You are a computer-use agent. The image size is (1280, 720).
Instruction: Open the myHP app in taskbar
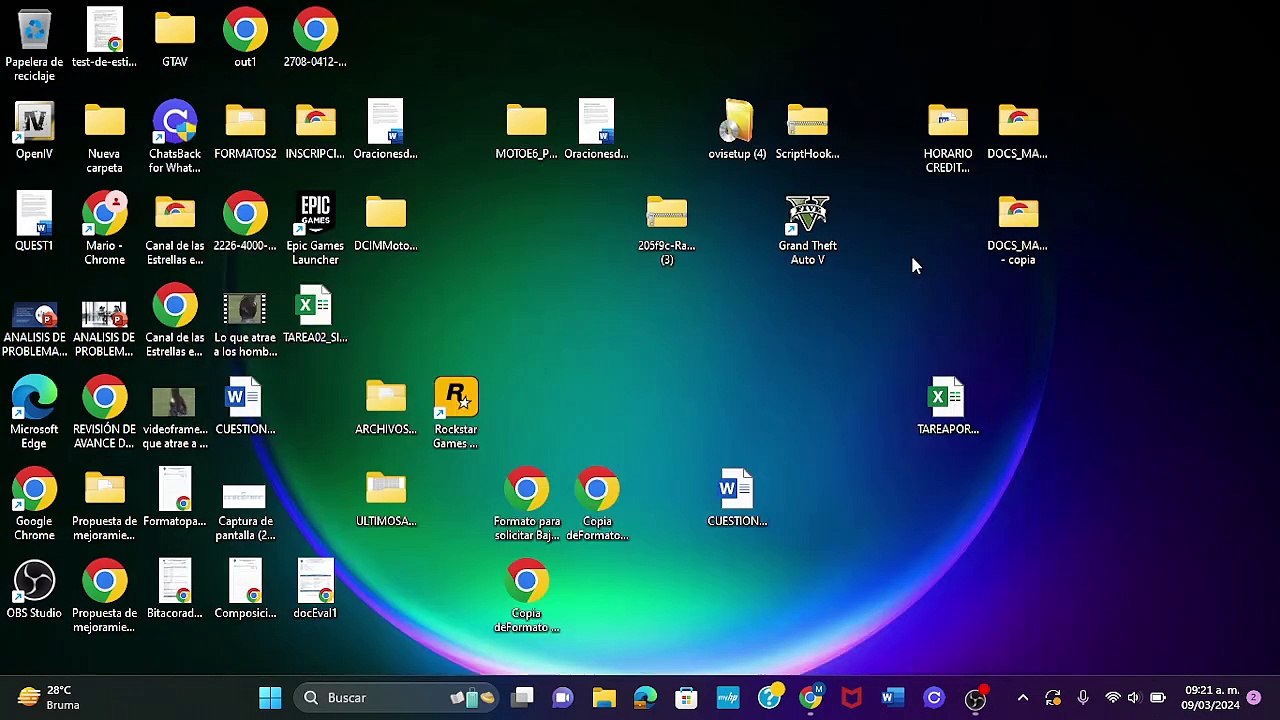pyautogui.click(x=728, y=698)
